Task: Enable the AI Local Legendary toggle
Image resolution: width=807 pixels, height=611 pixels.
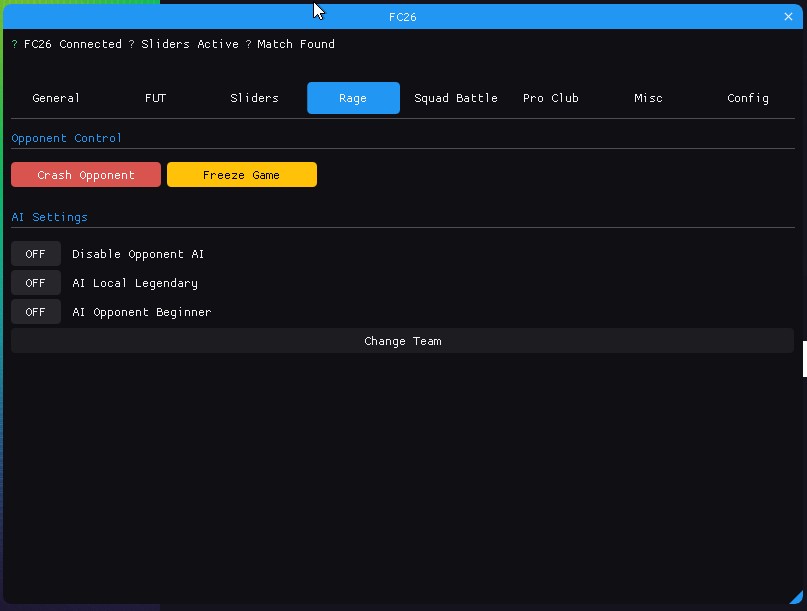Action: 36,283
